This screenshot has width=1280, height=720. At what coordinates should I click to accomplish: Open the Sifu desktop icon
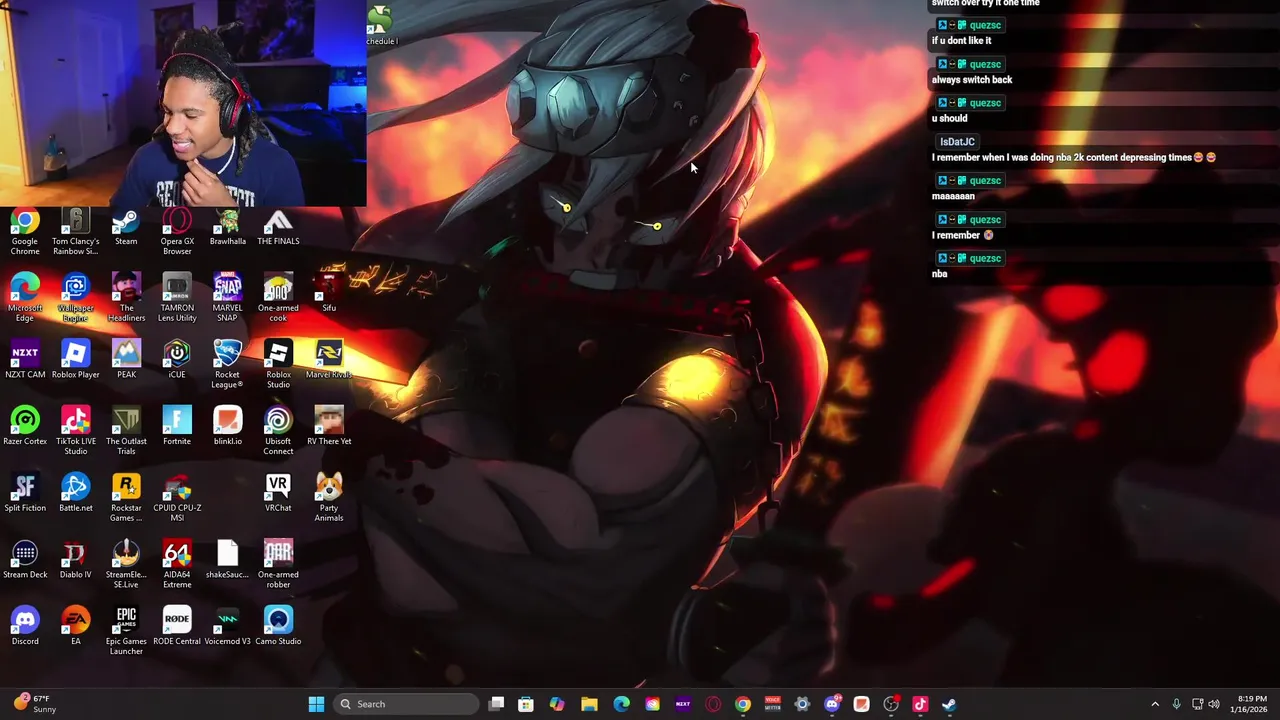pyautogui.click(x=329, y=293)
